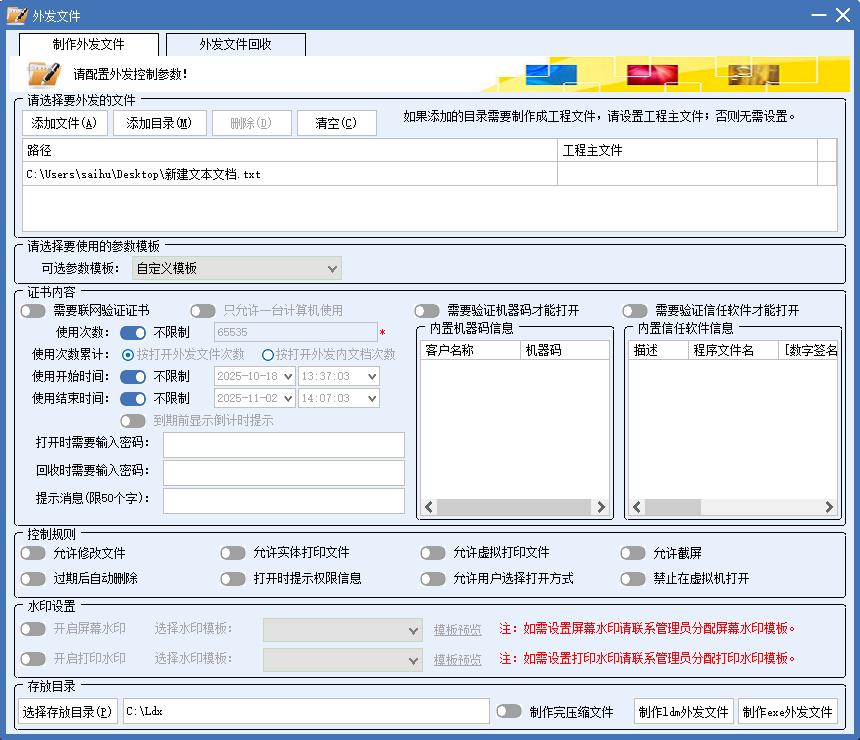Open the 自定义模板 parameter template dropdown
The width and height of the screenshot is (860, 740).
coord(236,268)
